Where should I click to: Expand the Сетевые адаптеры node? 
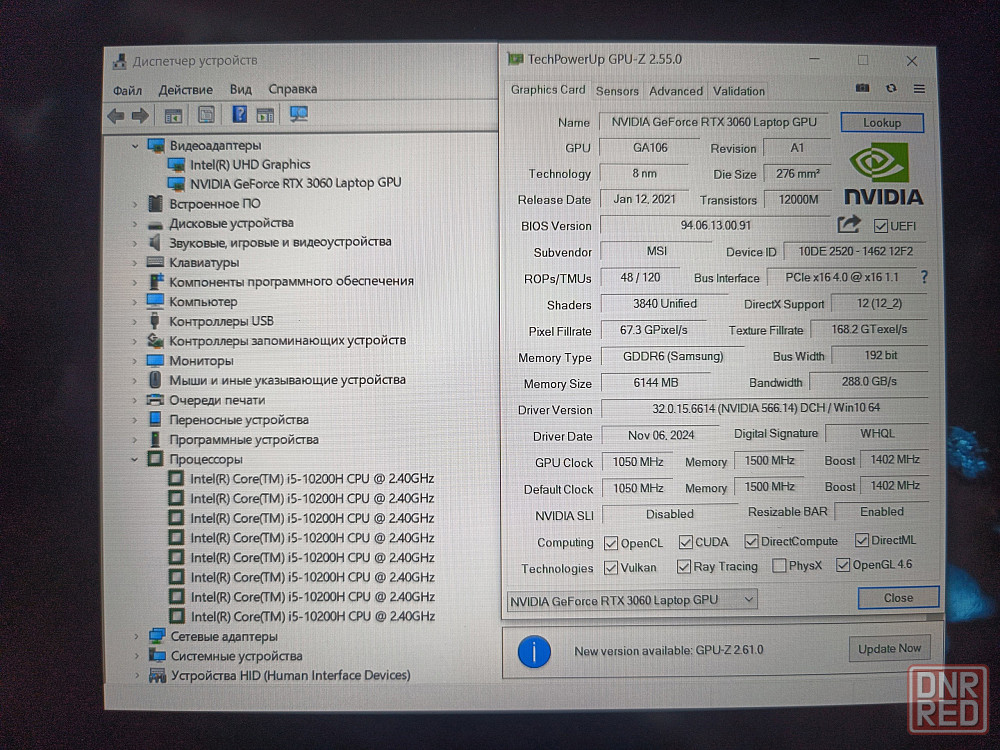136,636
